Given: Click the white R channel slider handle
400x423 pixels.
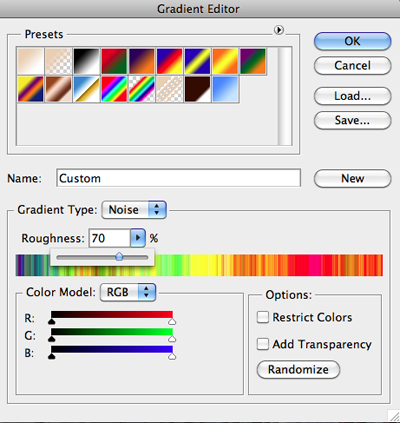Looking at the screenshot, I should point(172,321).
